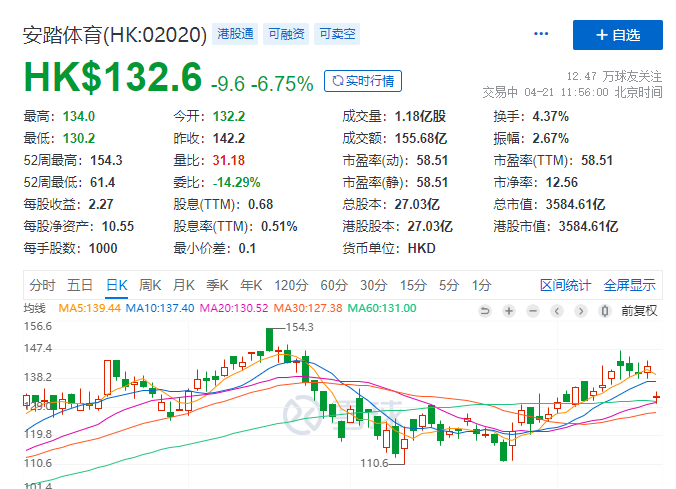Screen dimensions: 676x489
Task: Toggle candlestick style with the candle icon
Action: [605, 311]
